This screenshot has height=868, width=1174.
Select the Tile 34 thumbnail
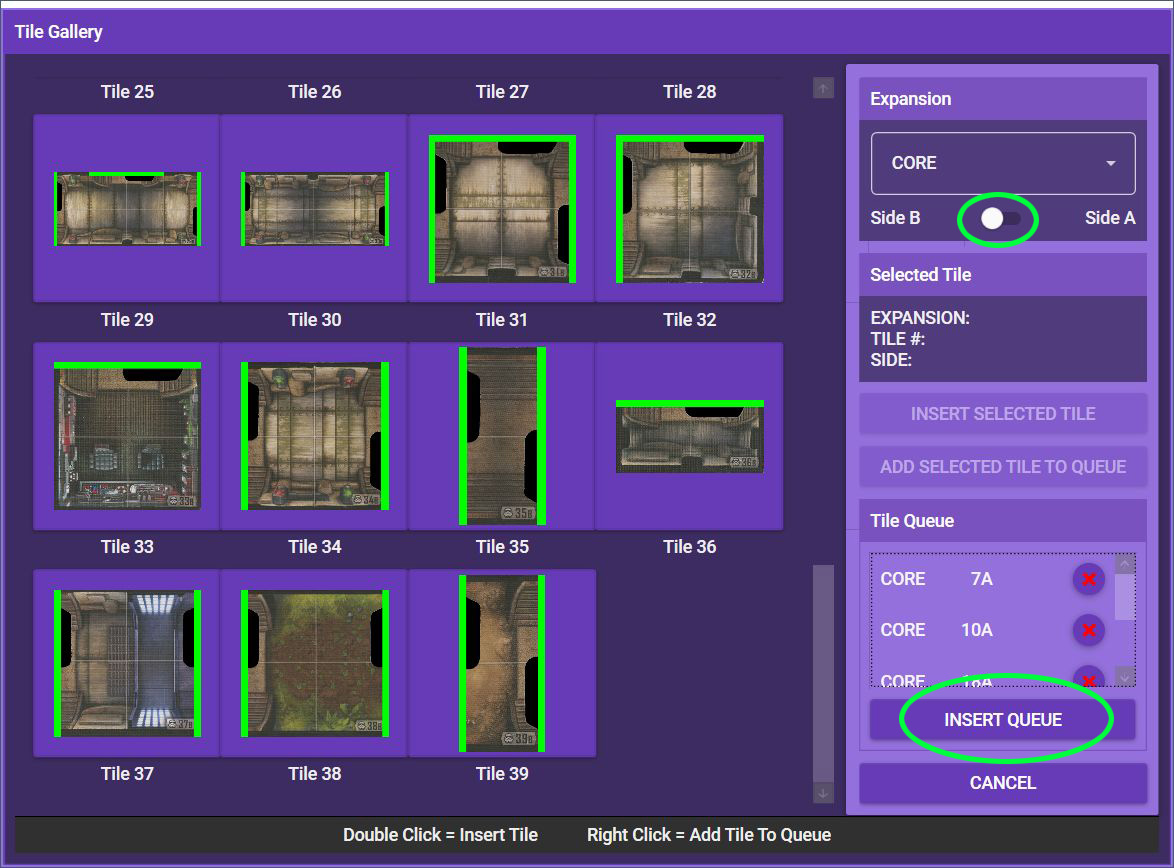[x=314, y=437]
